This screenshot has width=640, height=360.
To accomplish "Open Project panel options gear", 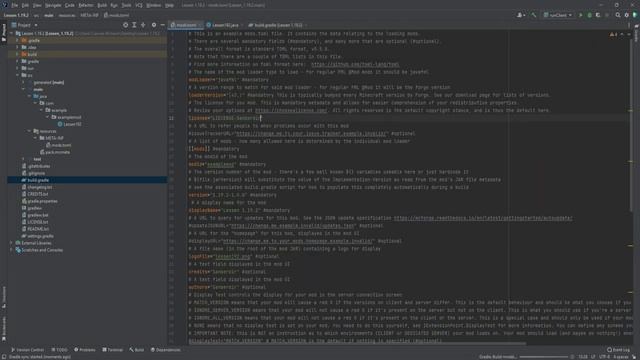I will point(154,25).
